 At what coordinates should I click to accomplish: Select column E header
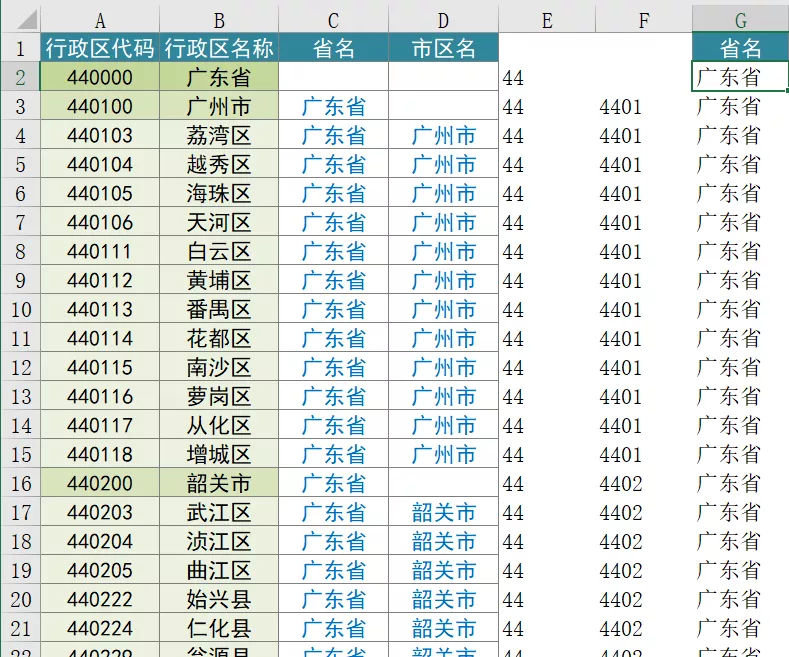547,20
